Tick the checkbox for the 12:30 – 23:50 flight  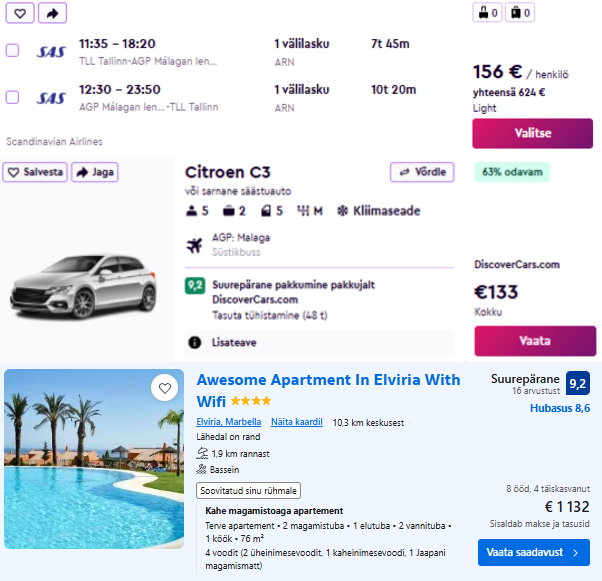click(12, 97)
